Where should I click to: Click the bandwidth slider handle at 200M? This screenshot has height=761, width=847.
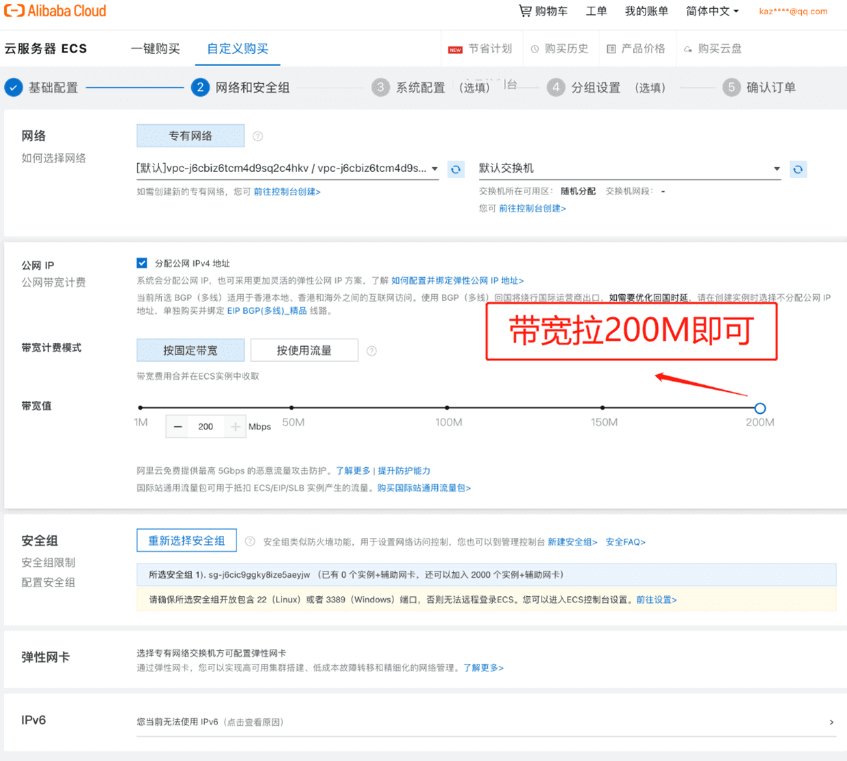pos(760,408)
